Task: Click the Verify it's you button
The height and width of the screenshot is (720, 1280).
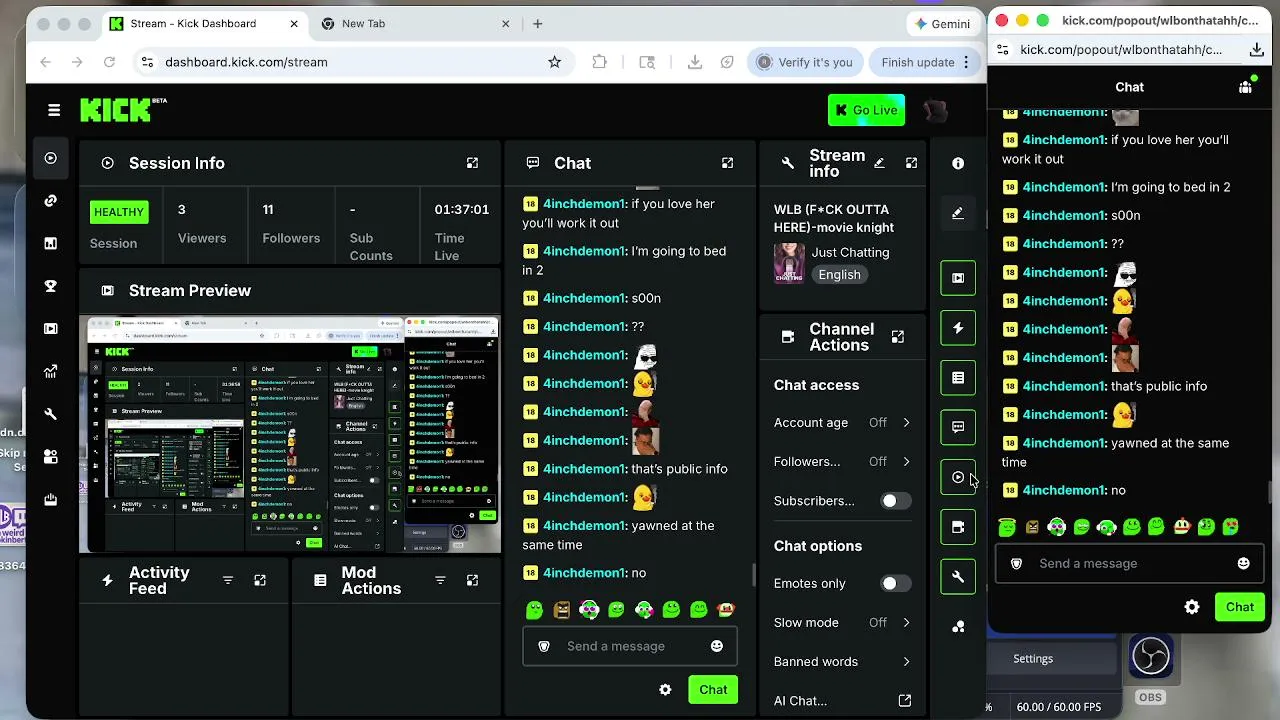Action: point(805,62)
